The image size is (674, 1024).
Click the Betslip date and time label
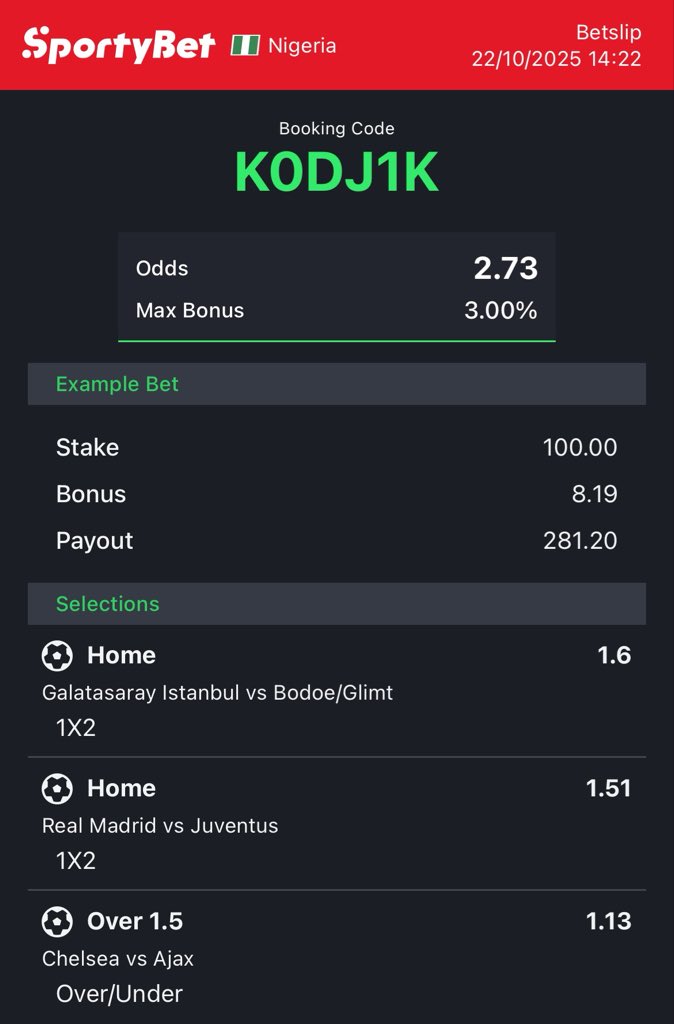556,58
